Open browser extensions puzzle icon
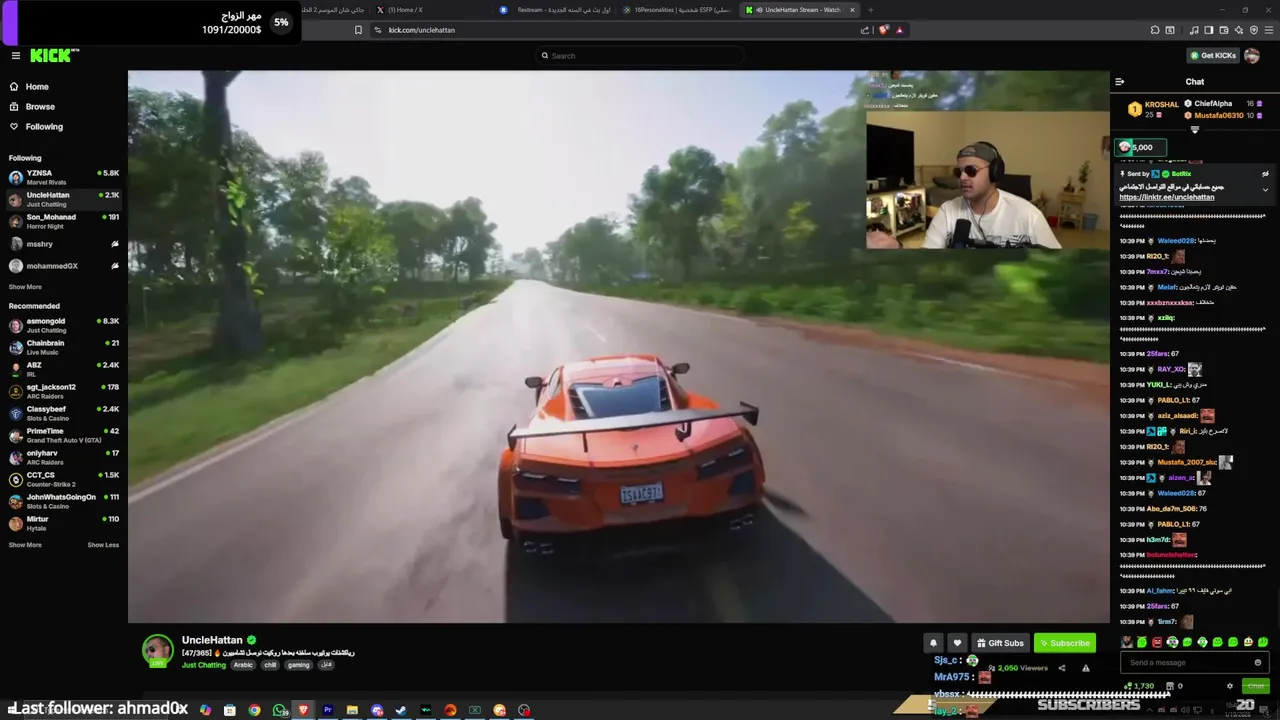Image resolution: width=1280 pixels, height=720 pixels. pyautogui.click(x=1155, y=30)
